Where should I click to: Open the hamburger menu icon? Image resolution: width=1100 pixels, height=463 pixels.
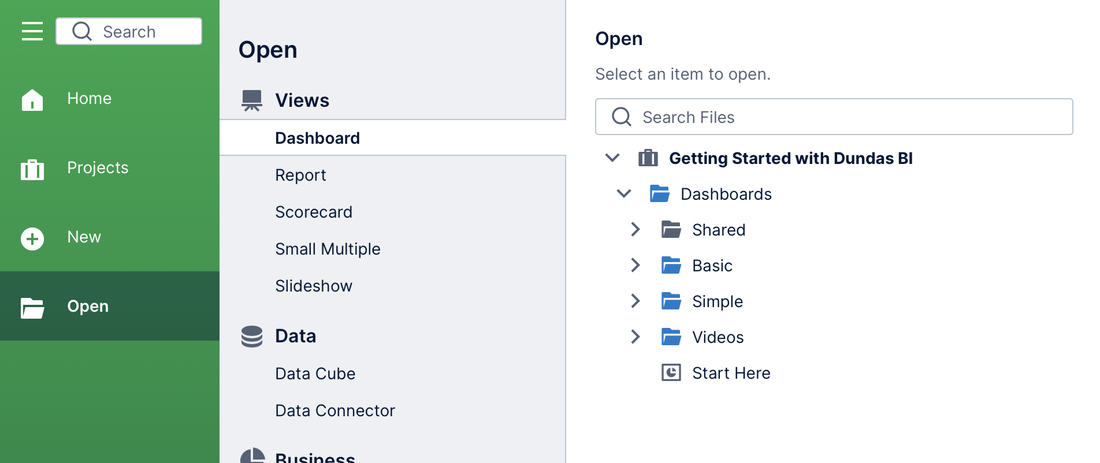tap(32, 32)
